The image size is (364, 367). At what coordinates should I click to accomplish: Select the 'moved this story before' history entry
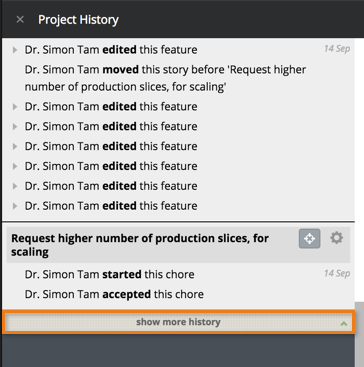click(x=165, y=78)
